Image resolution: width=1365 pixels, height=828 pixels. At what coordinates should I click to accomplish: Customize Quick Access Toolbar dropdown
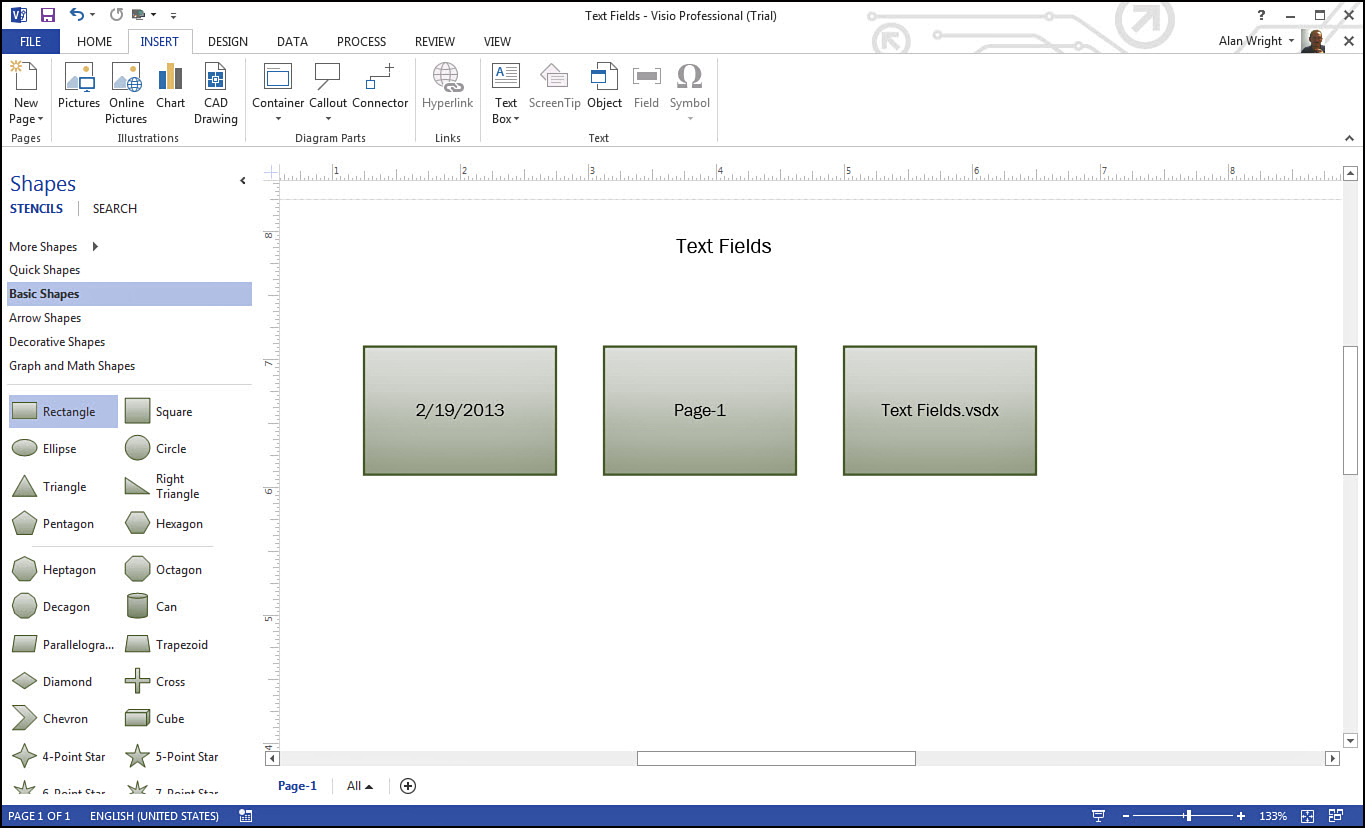(173, 15)
